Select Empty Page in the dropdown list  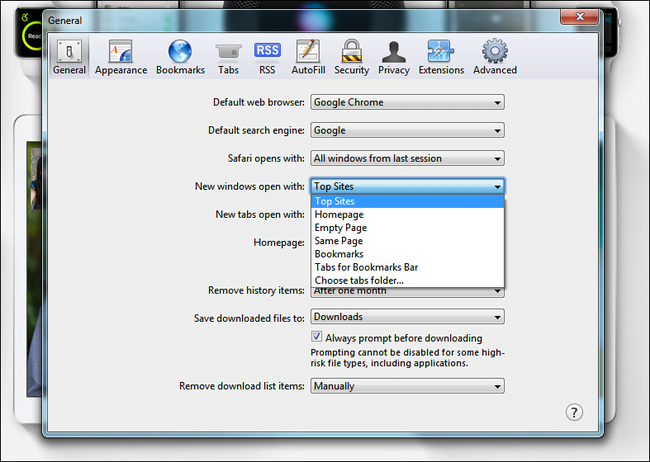pyautogui.click(x=407, y=228)
